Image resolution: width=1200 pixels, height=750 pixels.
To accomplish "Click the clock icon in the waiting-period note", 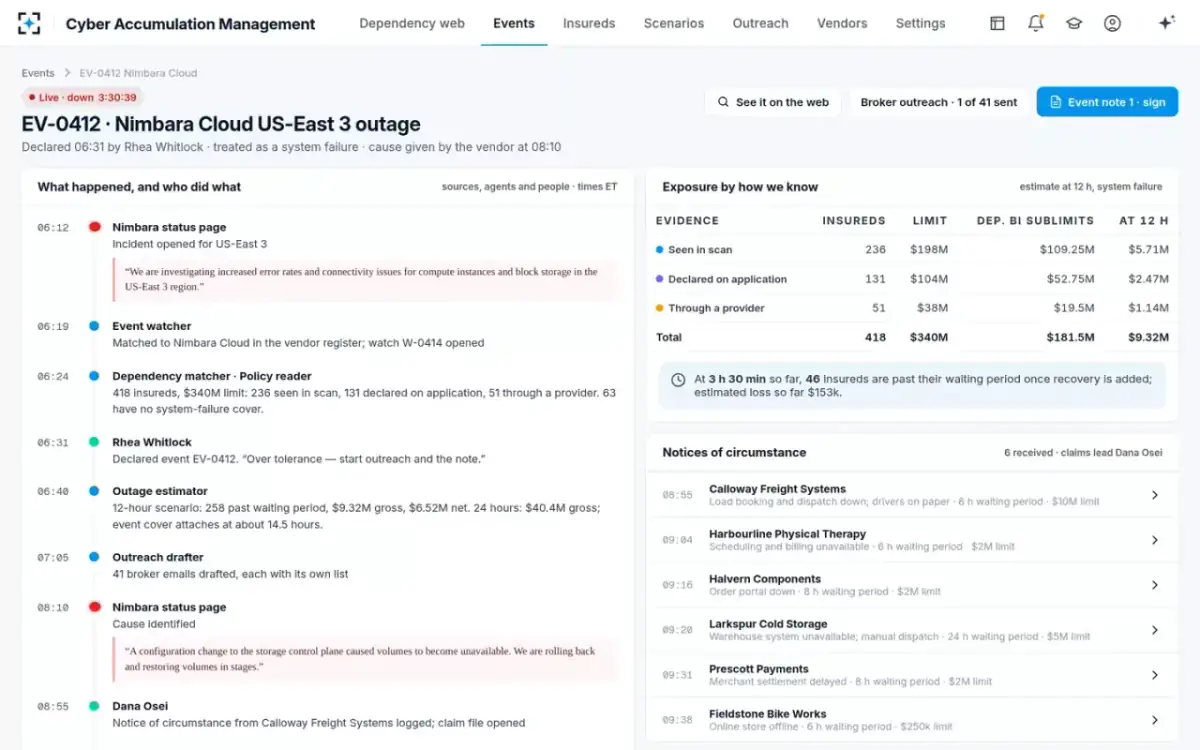I will point(677,380).
